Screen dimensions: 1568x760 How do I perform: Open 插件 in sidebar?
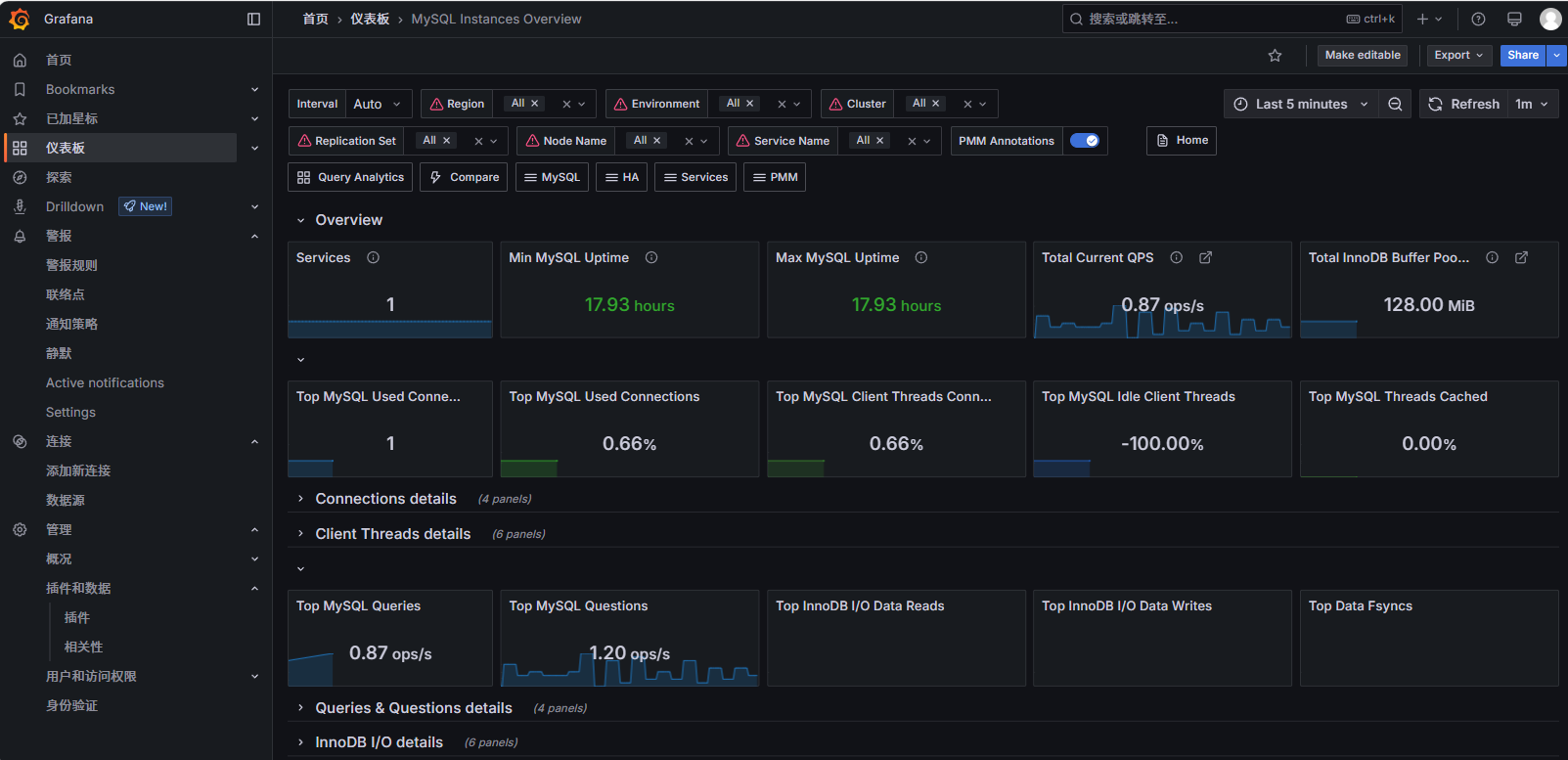pyautogui.click(x=77, y=617)
